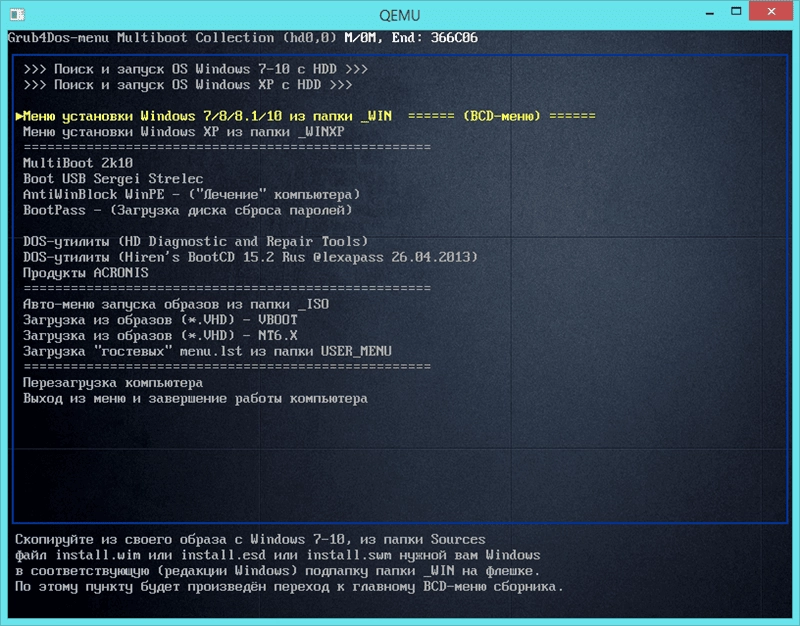Screen dimensions: 800x626
Task: Minimize the QEMU window
Action: (x=710, y=13)
